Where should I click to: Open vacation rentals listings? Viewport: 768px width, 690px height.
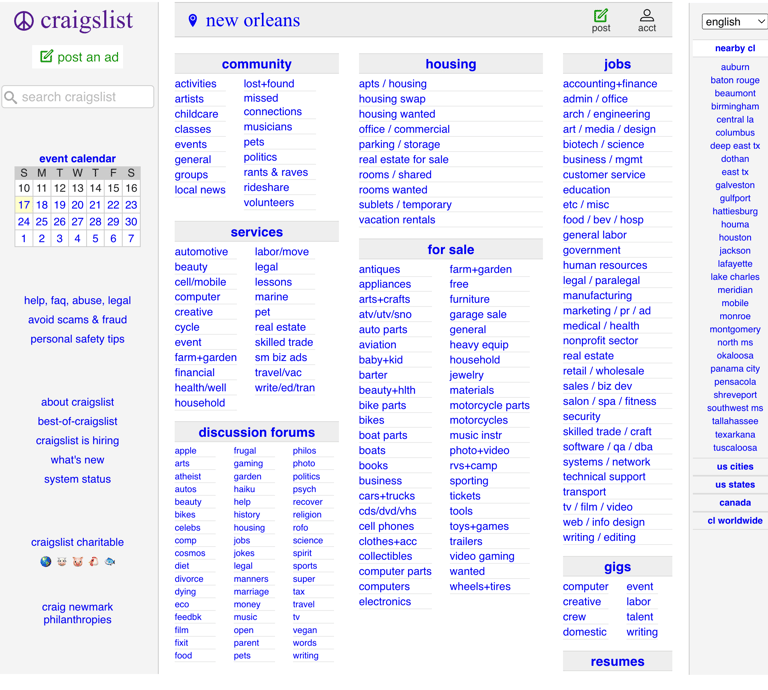[397, 220]
